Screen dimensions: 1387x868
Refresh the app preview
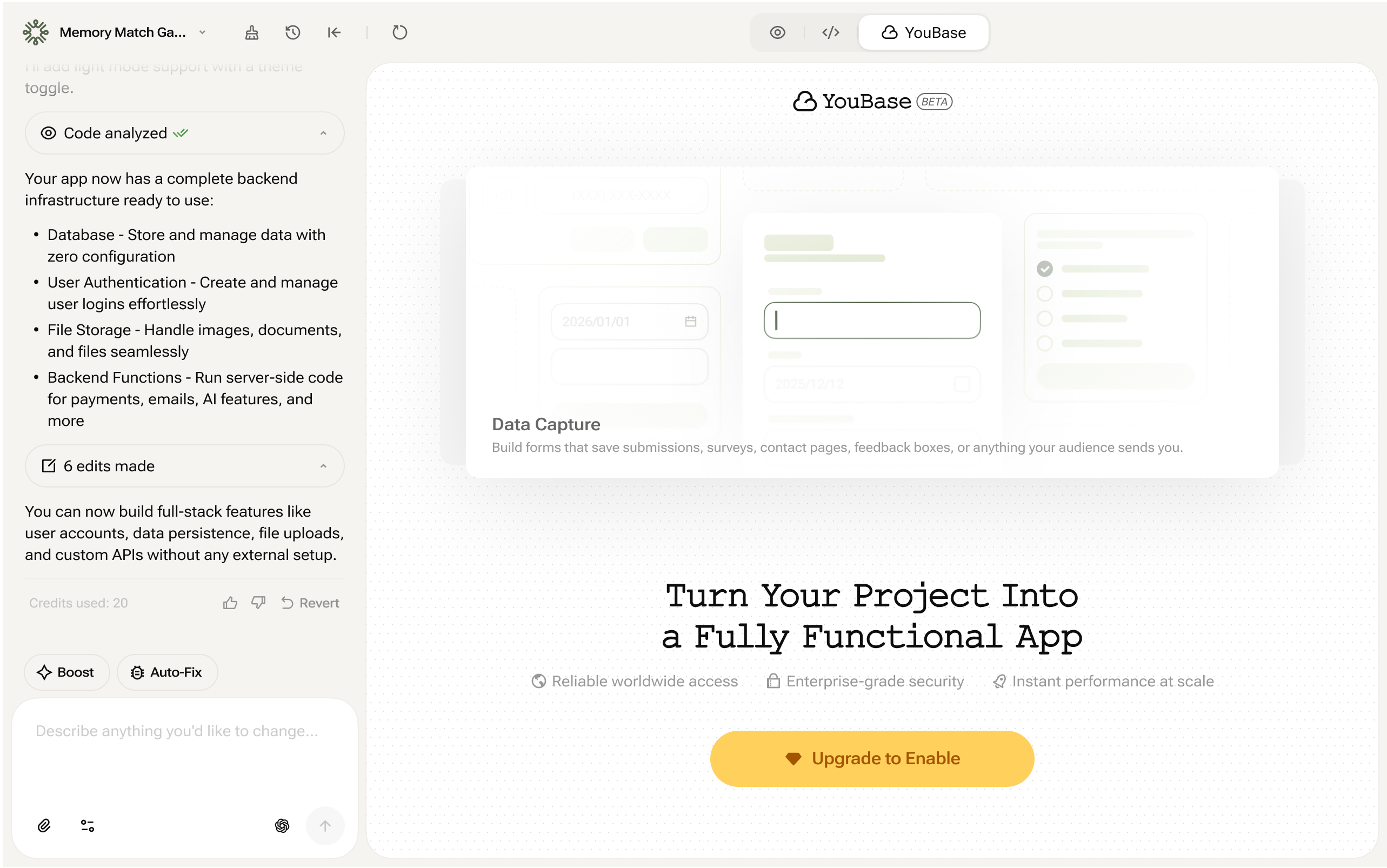click(x=400, y=33)
